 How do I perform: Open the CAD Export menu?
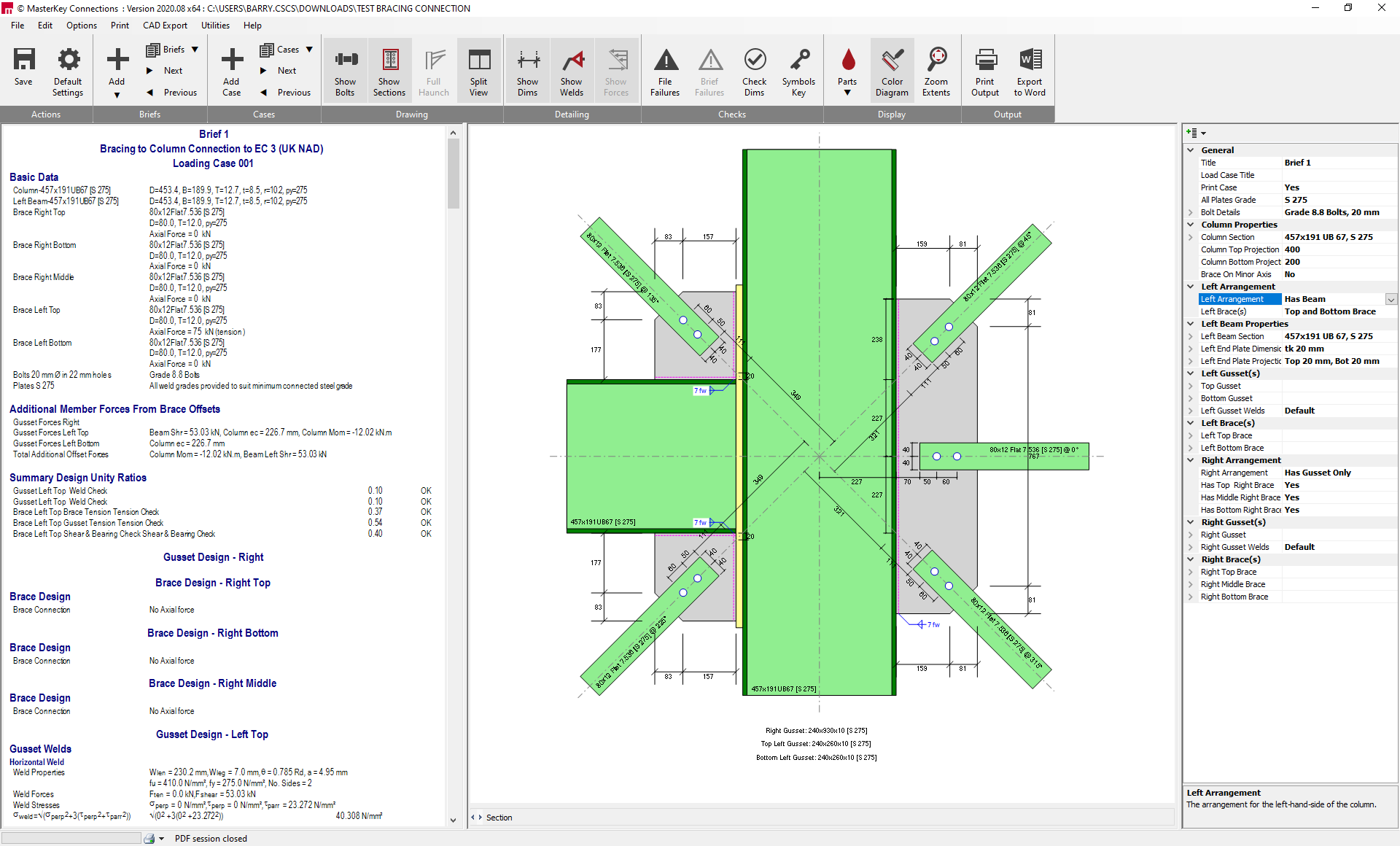[165, 26]
